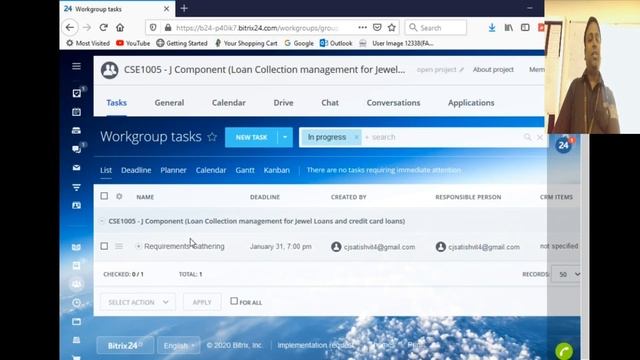Go back with browser back arrow
This screenshot has width=640, height=360.
(70, 27)
